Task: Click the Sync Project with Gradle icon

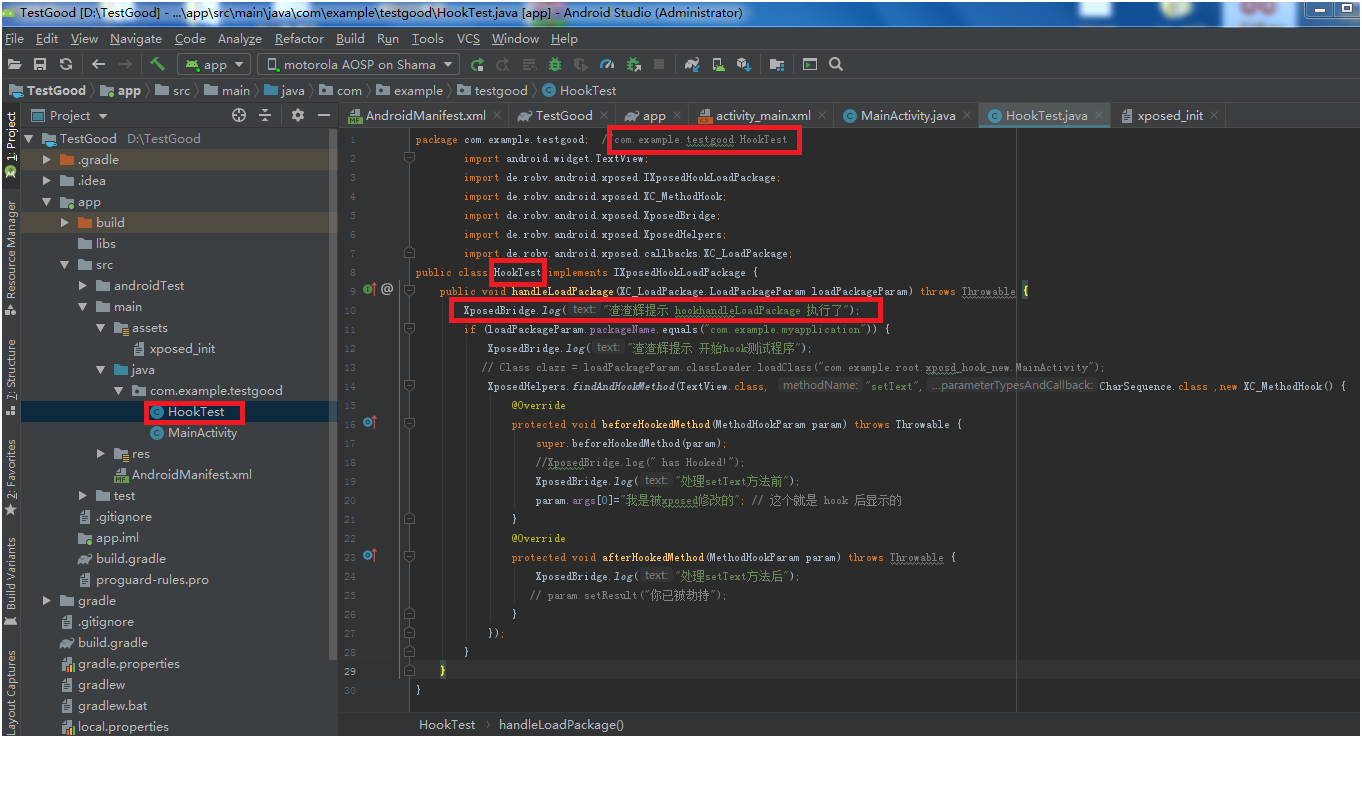Action: [692, 64]
